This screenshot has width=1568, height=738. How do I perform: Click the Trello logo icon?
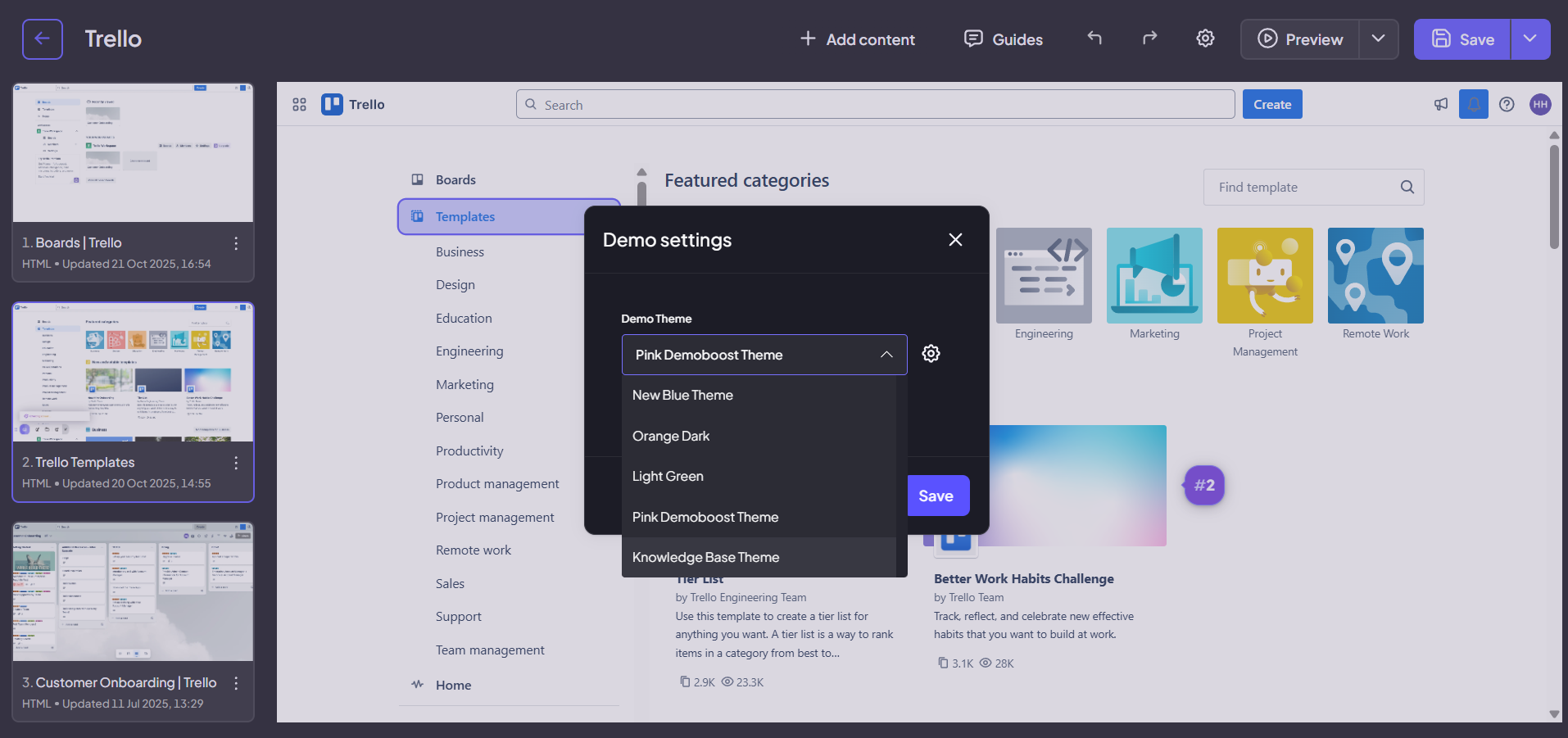(x=332, y=104)
